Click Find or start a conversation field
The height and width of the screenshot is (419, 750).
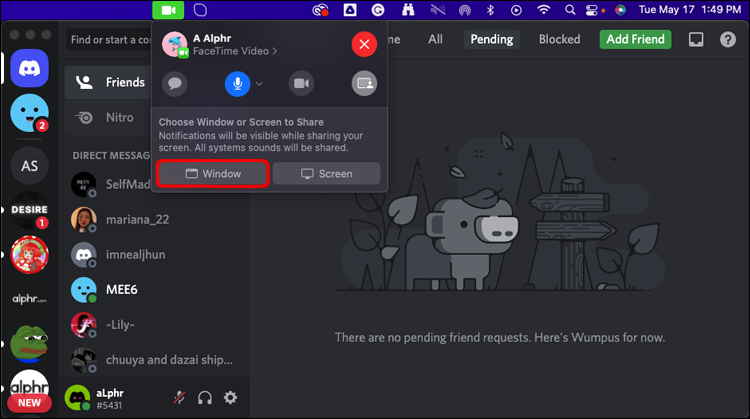click(x=110, y=40)
